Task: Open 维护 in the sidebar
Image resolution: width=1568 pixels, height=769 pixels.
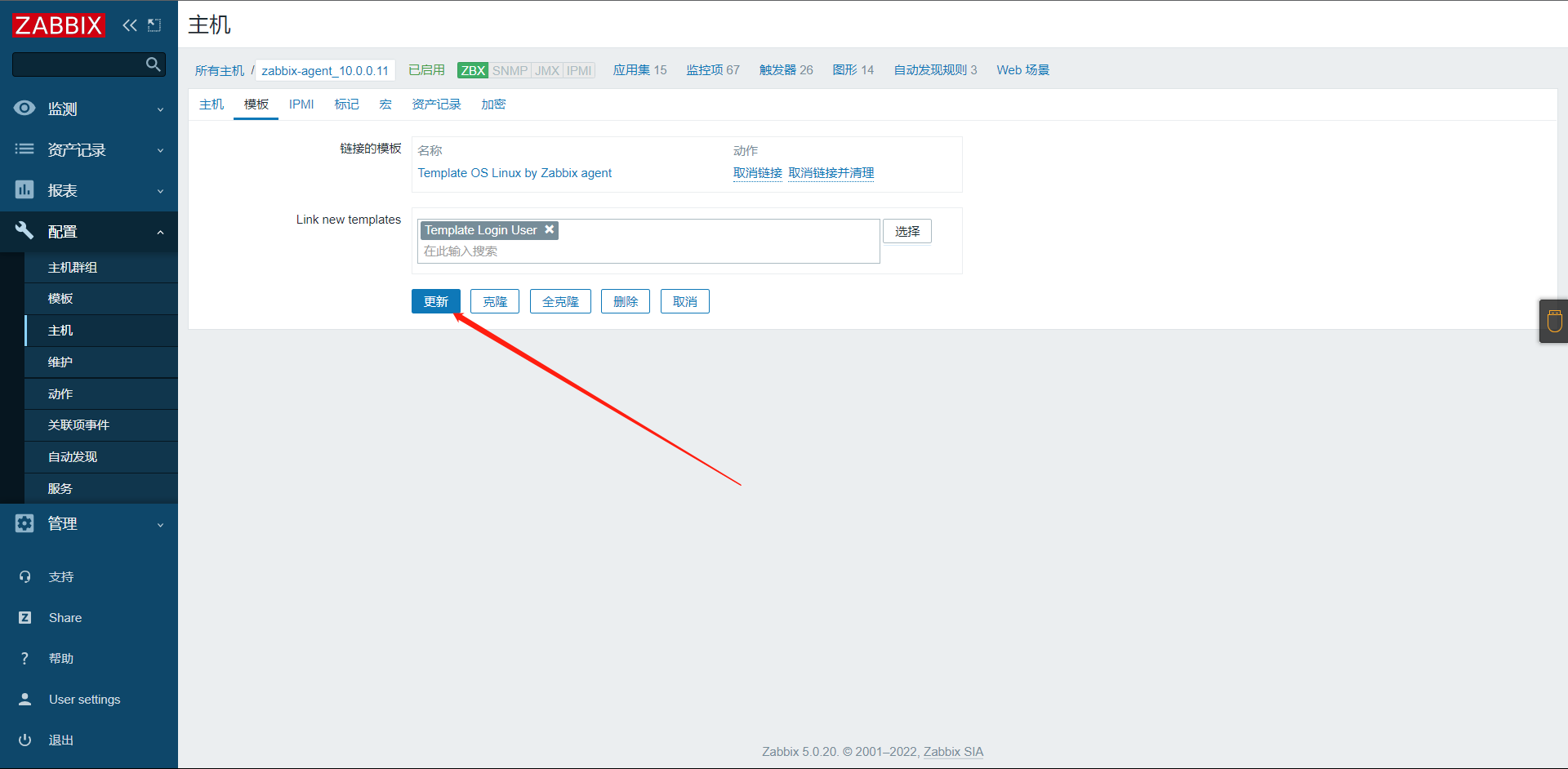Action: click(101, 362)
